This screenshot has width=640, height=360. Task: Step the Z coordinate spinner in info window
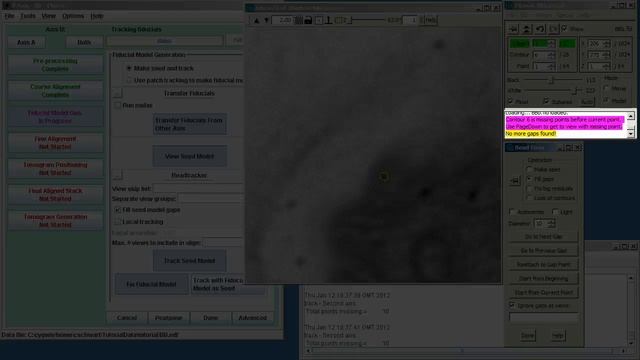pos(607,66)
